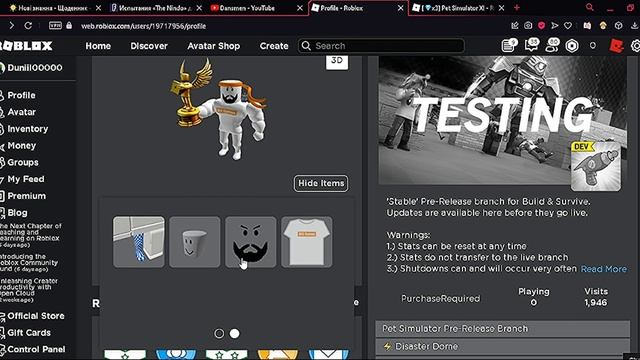Image resolution: width=640 pixels, height=360 pixels.
Task: Click the small circle icon beside Robux
Action: click(593, 45)
